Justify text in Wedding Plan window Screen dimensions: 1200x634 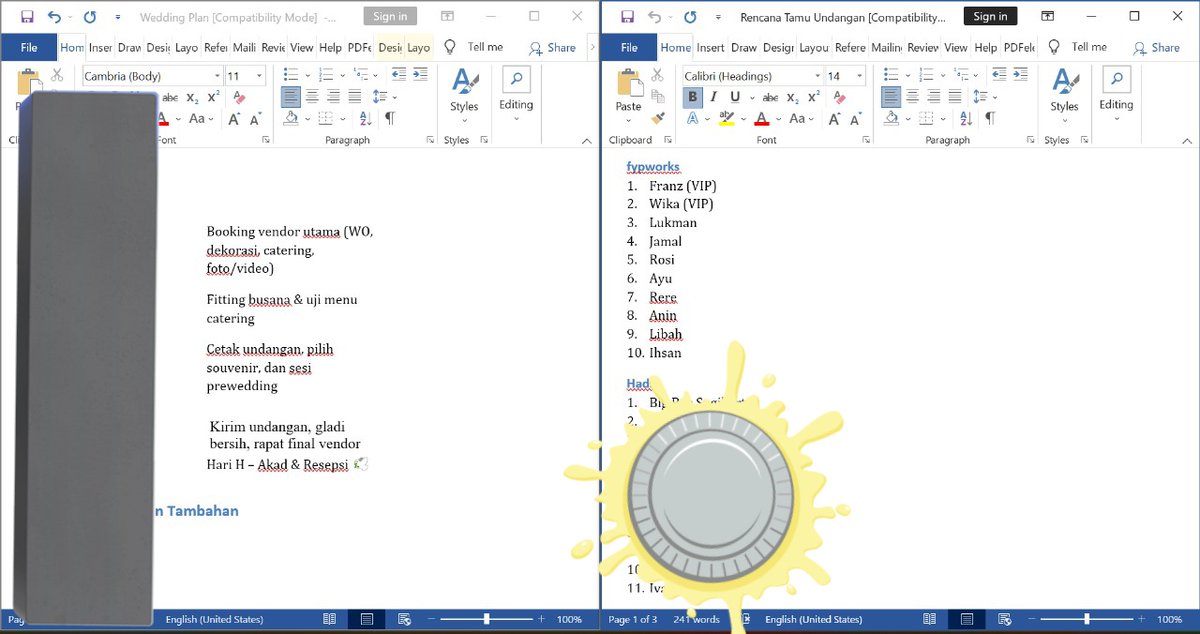pyautogui.click(x=354, y=97)
